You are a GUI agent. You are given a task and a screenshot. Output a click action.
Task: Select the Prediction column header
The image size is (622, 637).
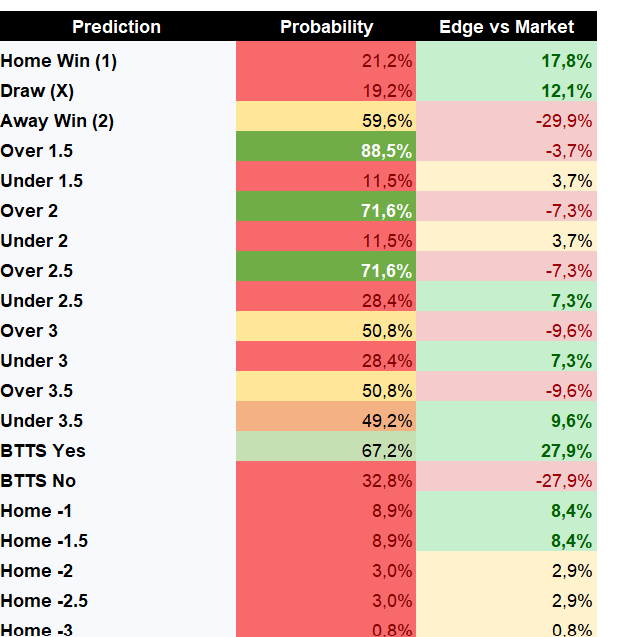[117, 26]
